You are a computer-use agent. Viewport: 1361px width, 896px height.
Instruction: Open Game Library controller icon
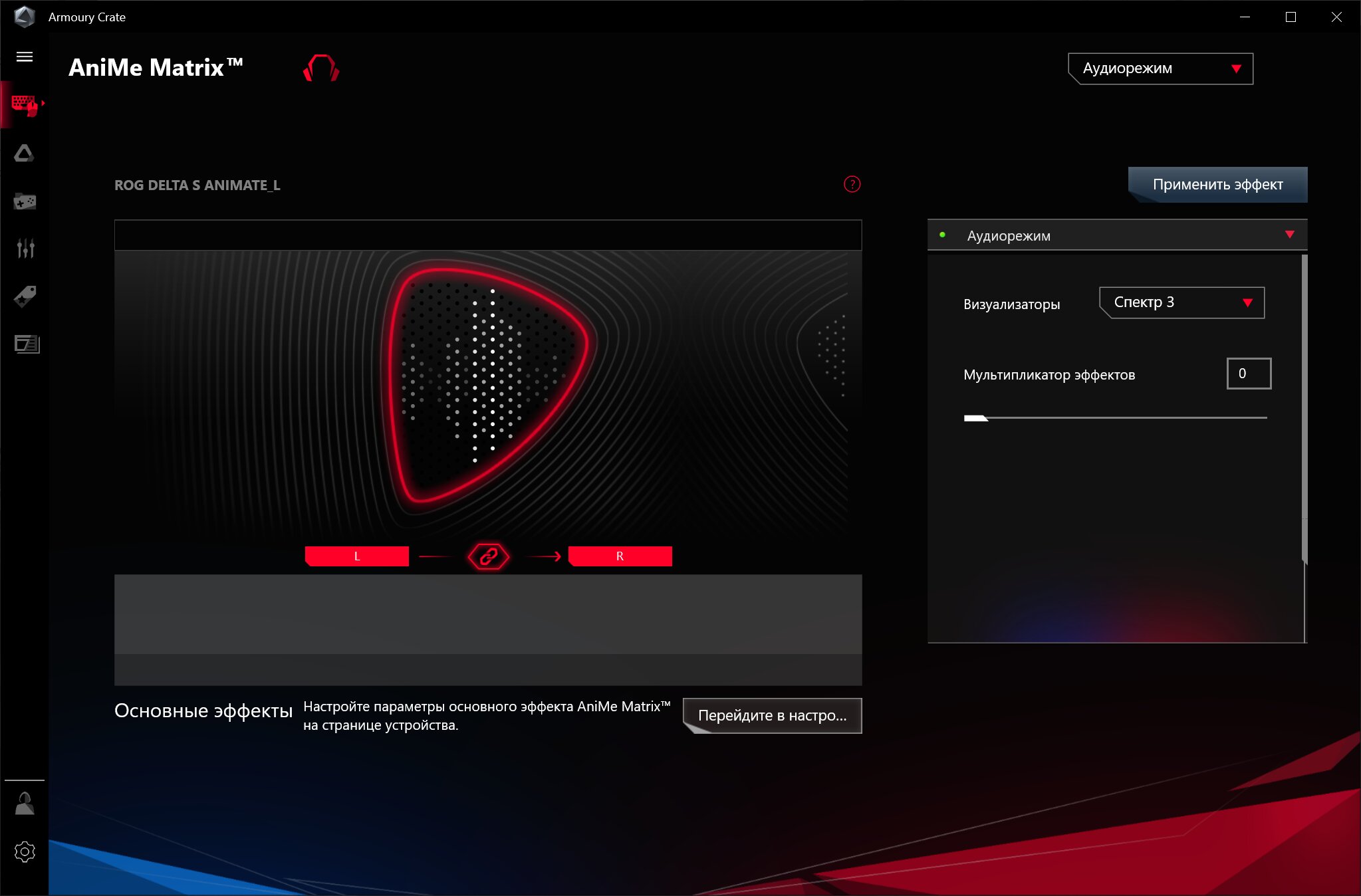click(25, 201)
